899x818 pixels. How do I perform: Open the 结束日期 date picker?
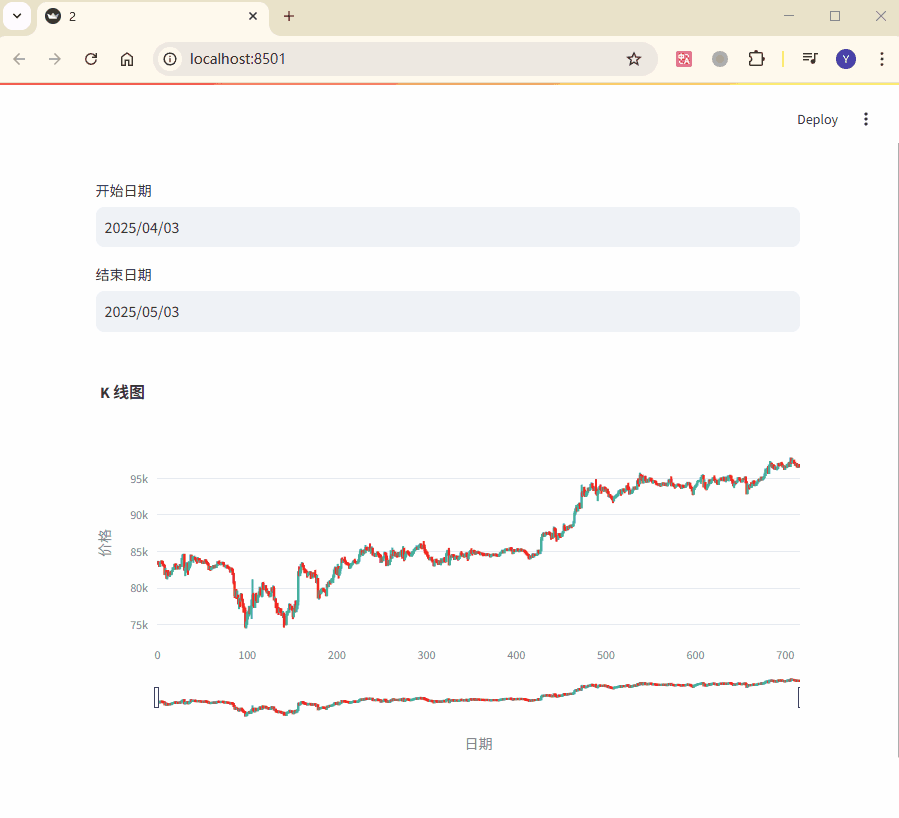point(447,311)
